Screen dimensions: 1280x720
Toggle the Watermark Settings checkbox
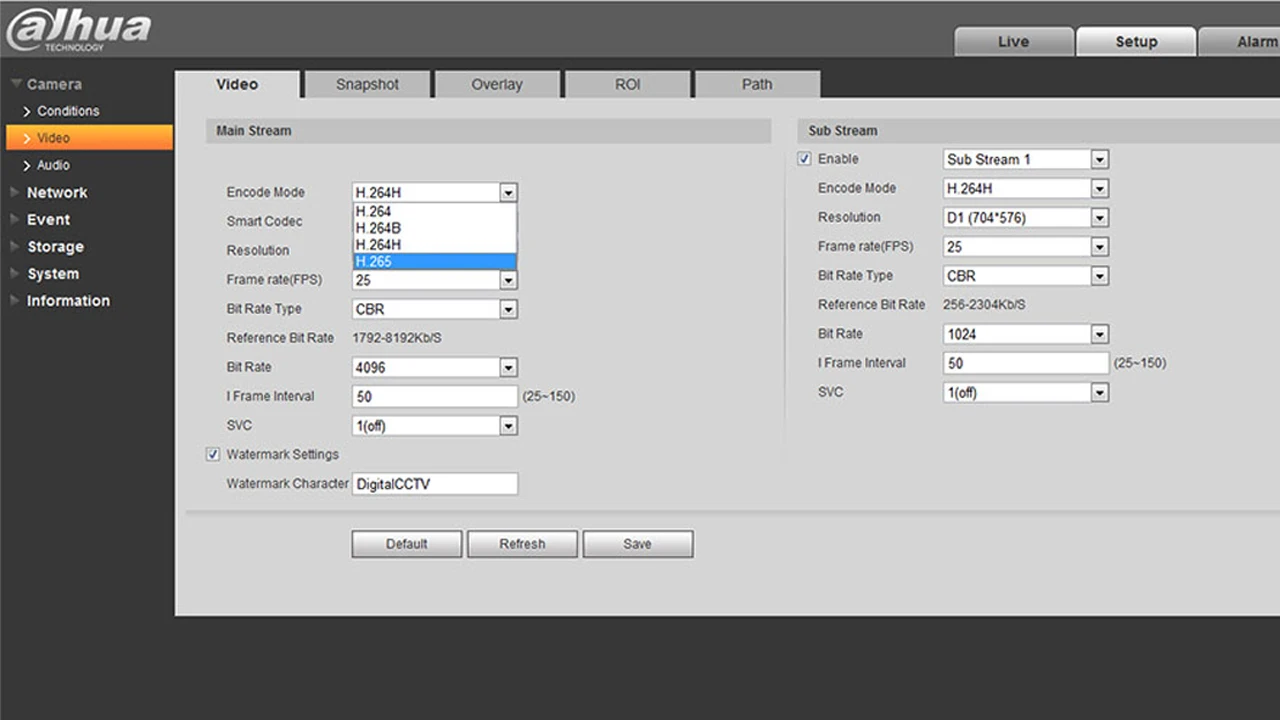(x=212, y=455)
